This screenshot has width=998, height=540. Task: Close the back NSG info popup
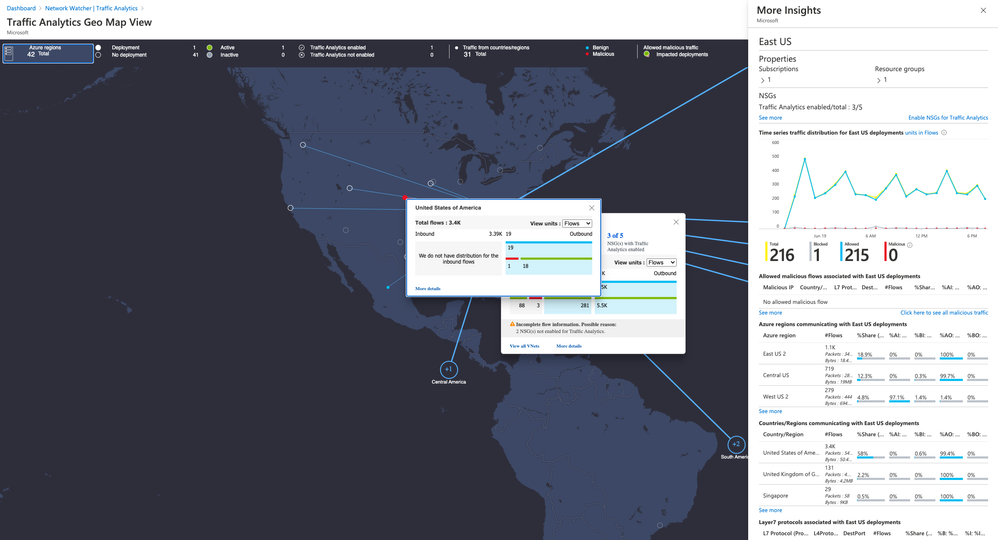676,222
